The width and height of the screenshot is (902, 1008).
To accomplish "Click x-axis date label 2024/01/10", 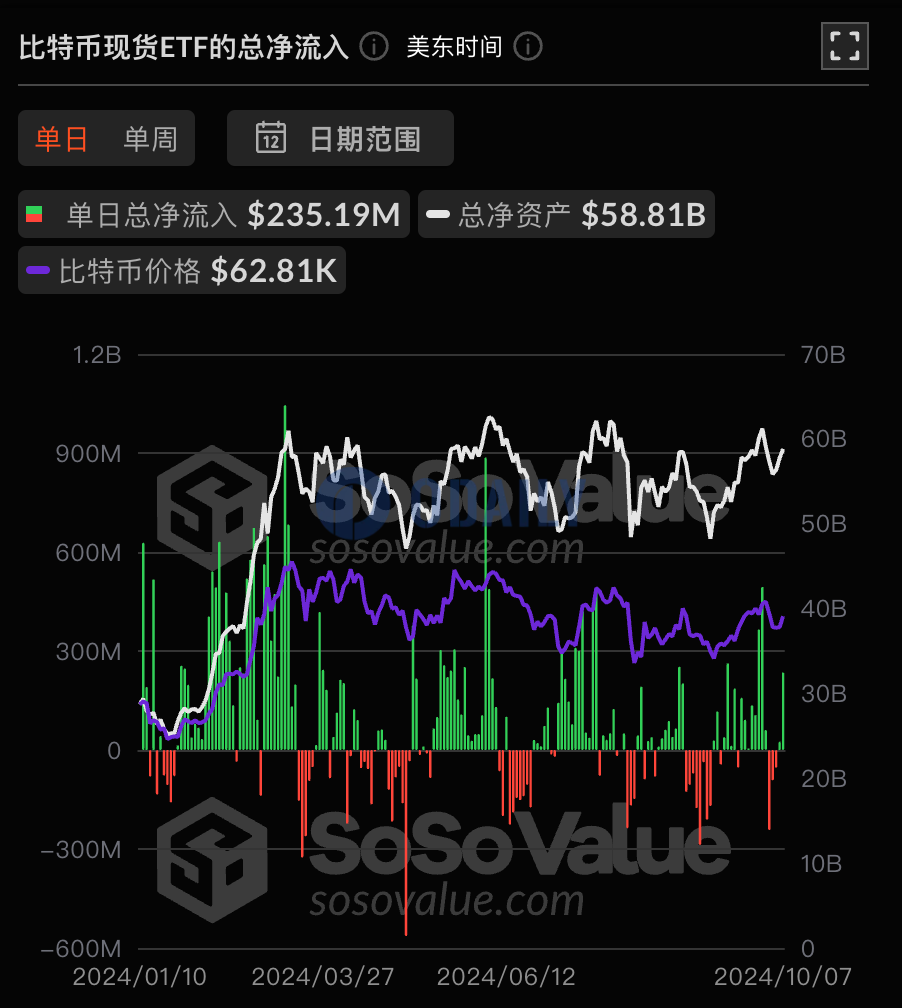I will 140,977.
